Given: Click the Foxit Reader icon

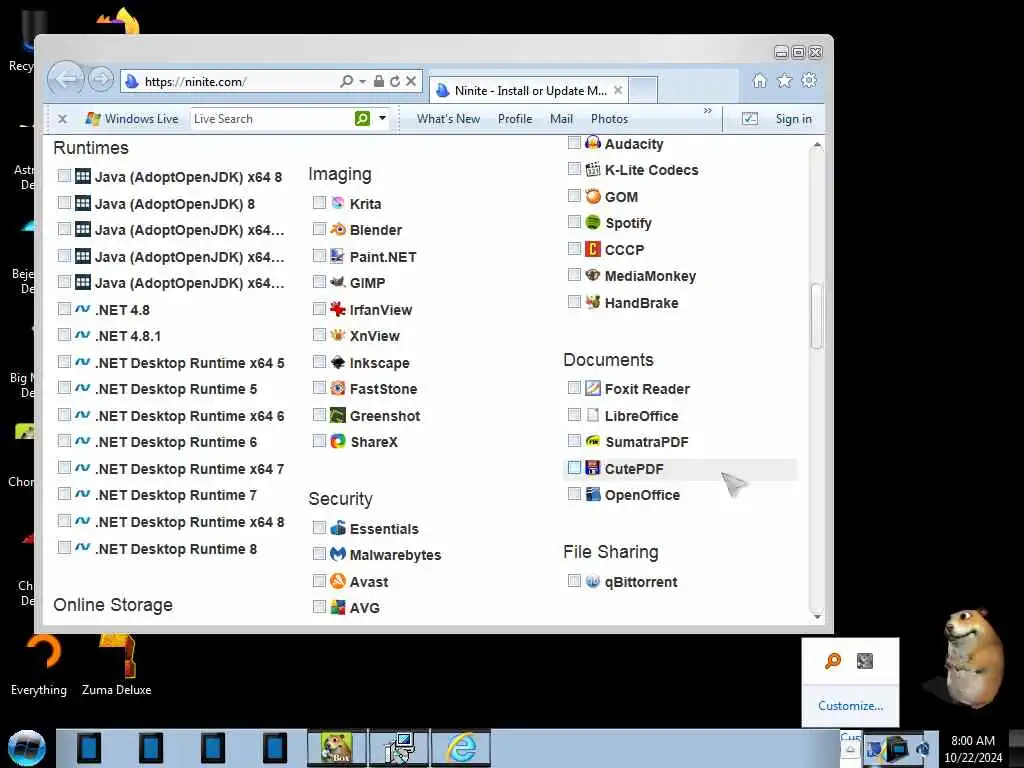Looking at the screenshot, I should pyautogui.click(x=593, y=388).
